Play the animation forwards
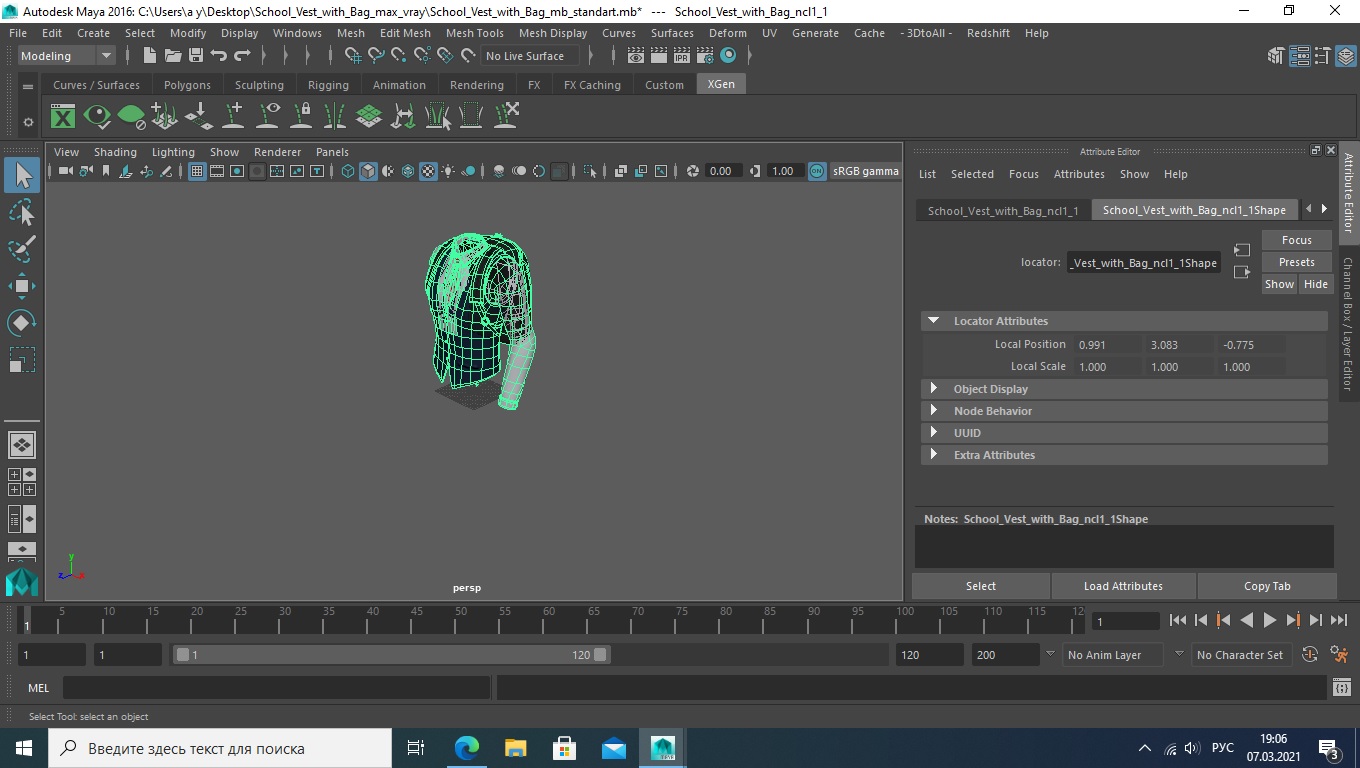Viewport: 1360px width, 768px height. (x=1269, y=621)
